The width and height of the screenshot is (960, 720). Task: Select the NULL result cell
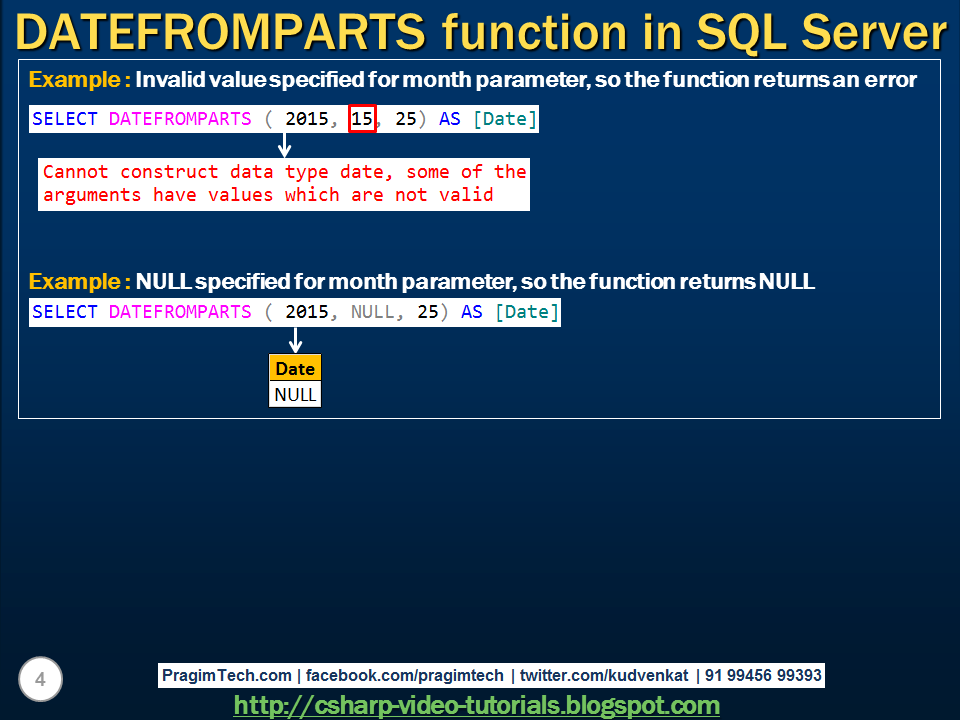point(294,393)
